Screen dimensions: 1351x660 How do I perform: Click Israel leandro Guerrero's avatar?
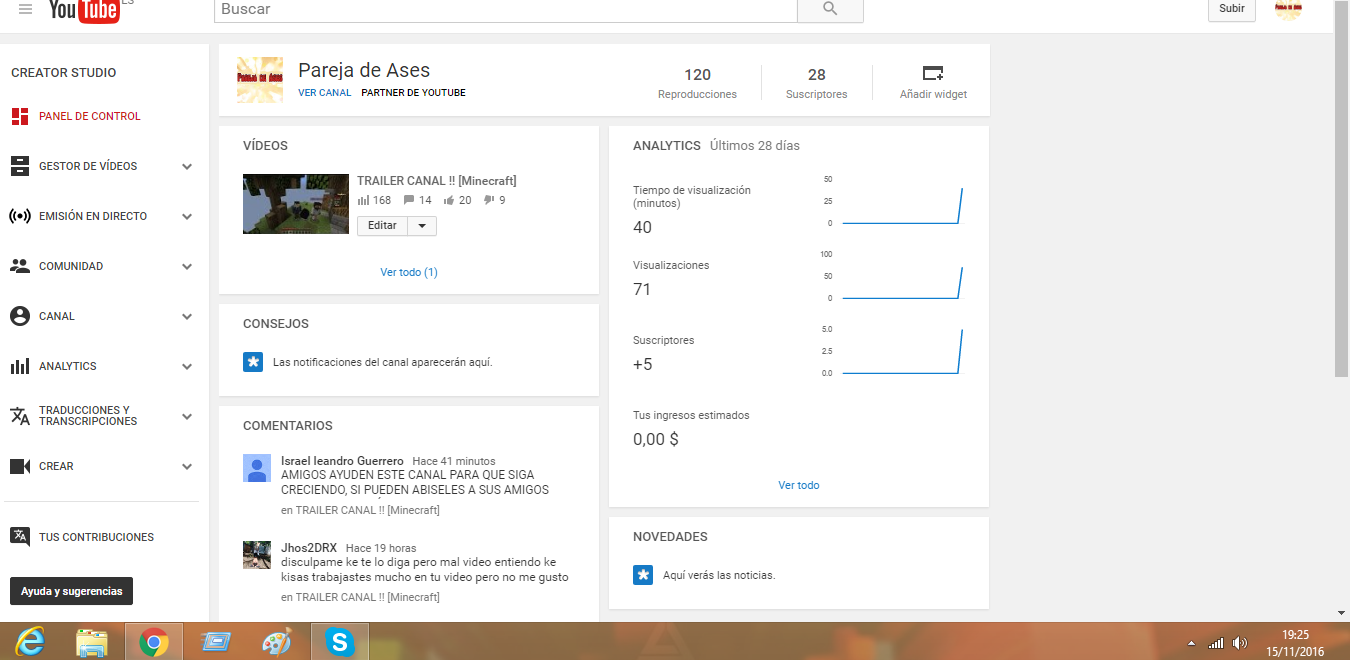tap(257, 468)
